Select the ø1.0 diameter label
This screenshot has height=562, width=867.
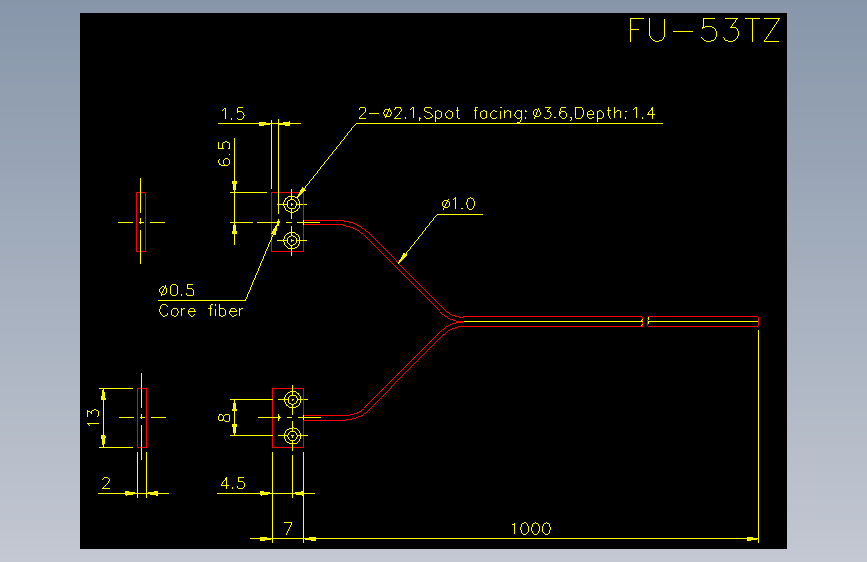coord(458,204)
